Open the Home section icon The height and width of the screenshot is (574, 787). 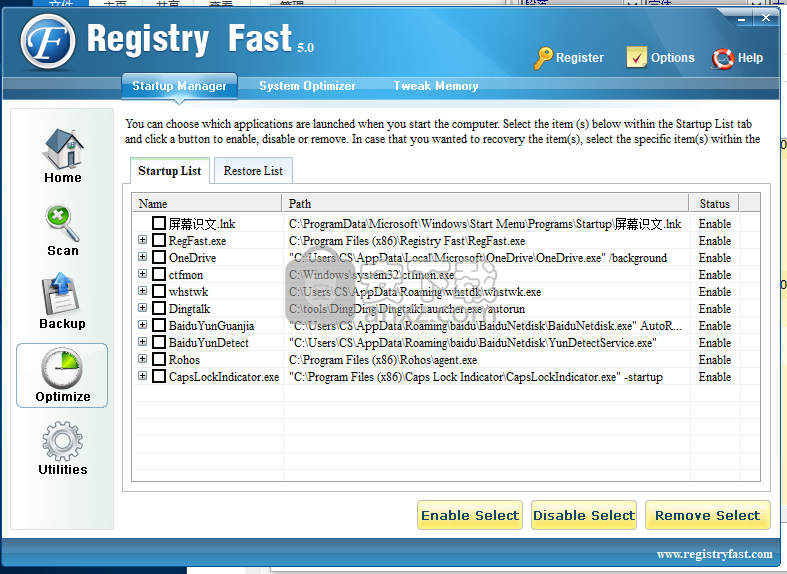coord(63,149)
